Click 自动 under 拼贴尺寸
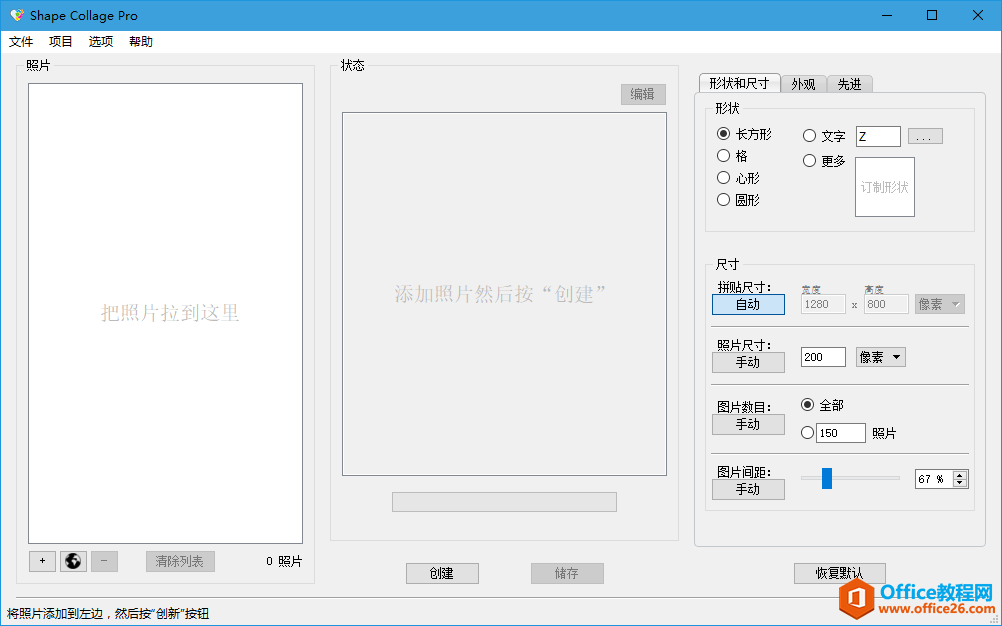This screenshot has height=626, width=1002. tap(748, 304)
